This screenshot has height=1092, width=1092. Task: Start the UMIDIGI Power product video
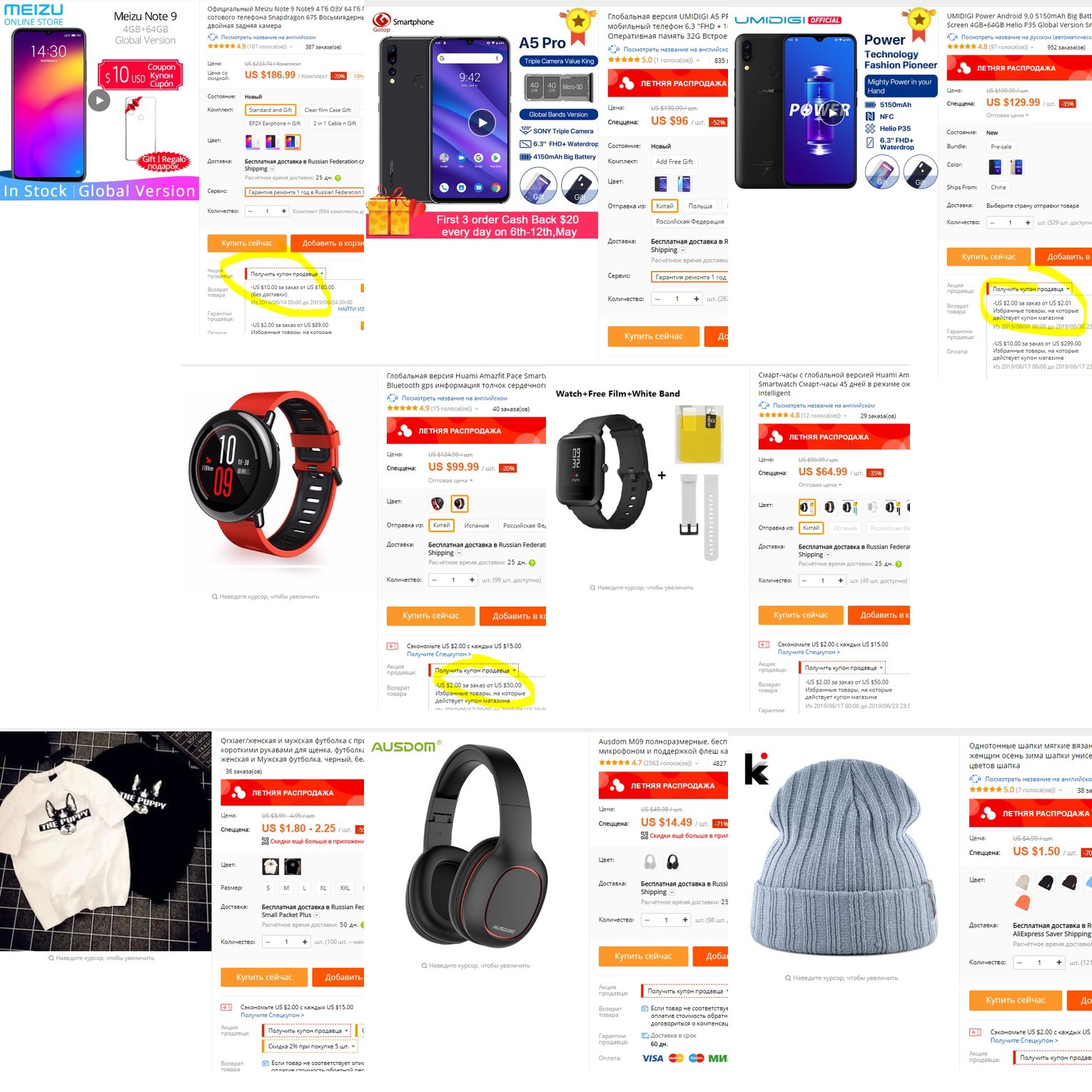[830, 111]
